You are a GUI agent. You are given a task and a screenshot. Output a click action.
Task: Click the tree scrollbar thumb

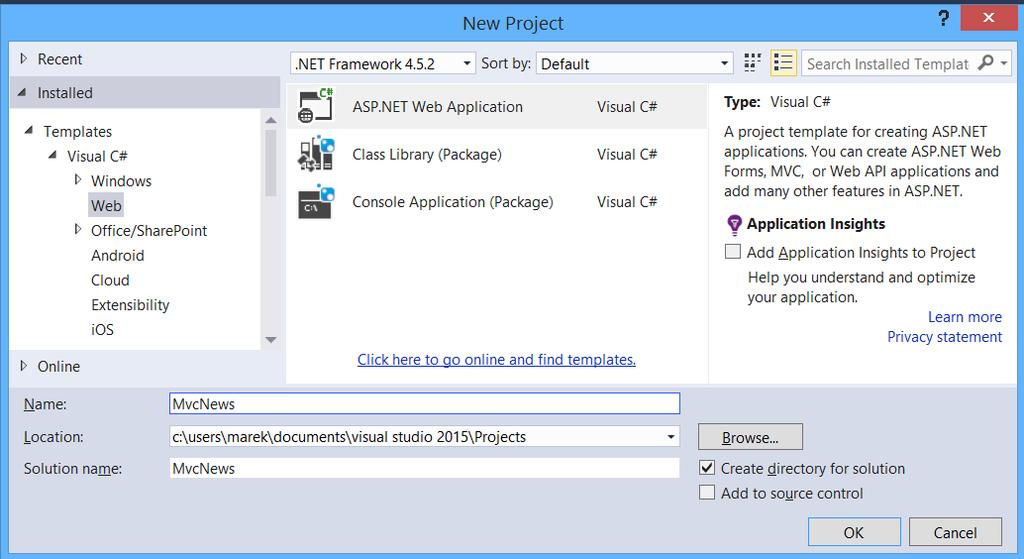pos(270,163)
